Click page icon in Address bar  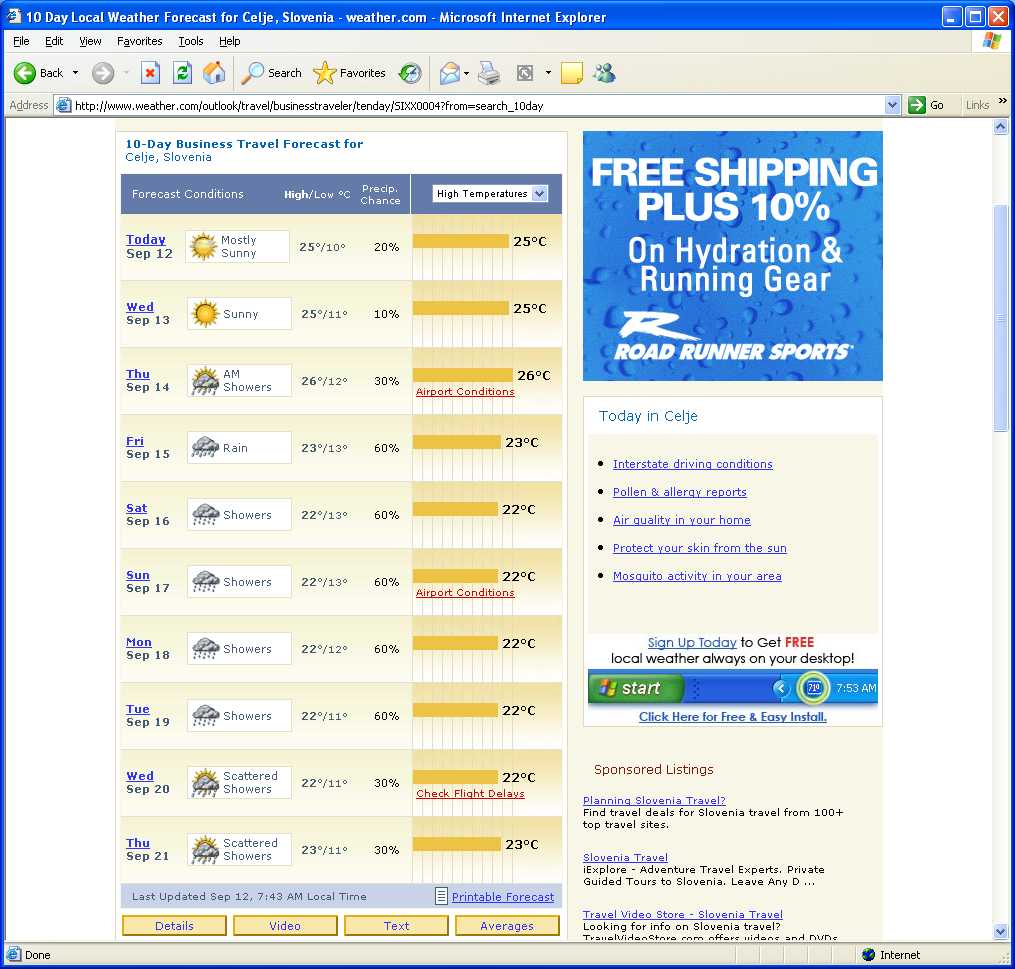63,105
